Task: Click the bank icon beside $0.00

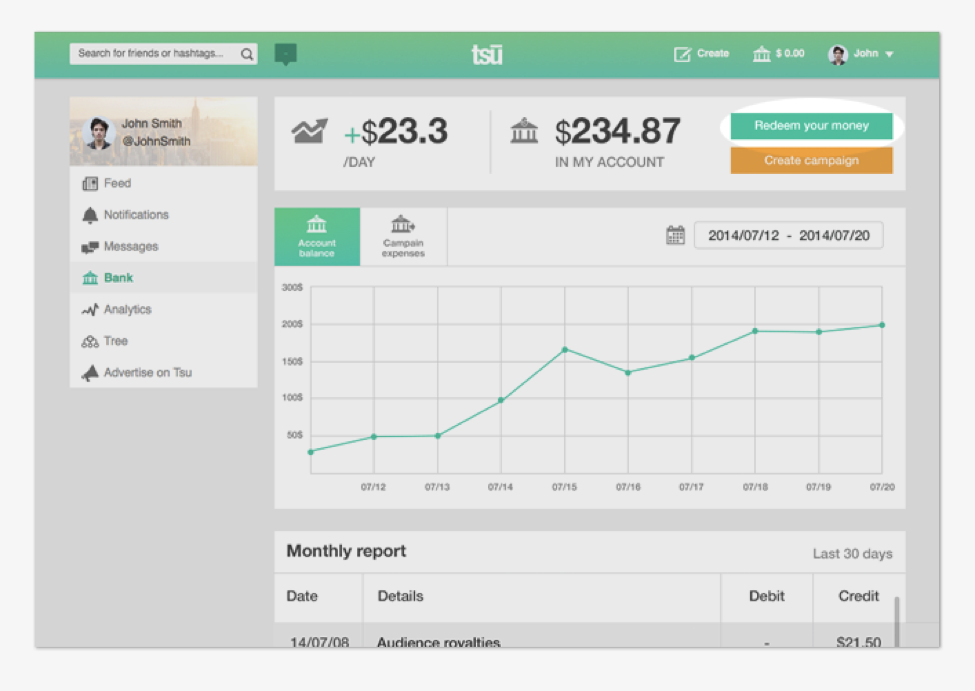Action: (761, 54)
